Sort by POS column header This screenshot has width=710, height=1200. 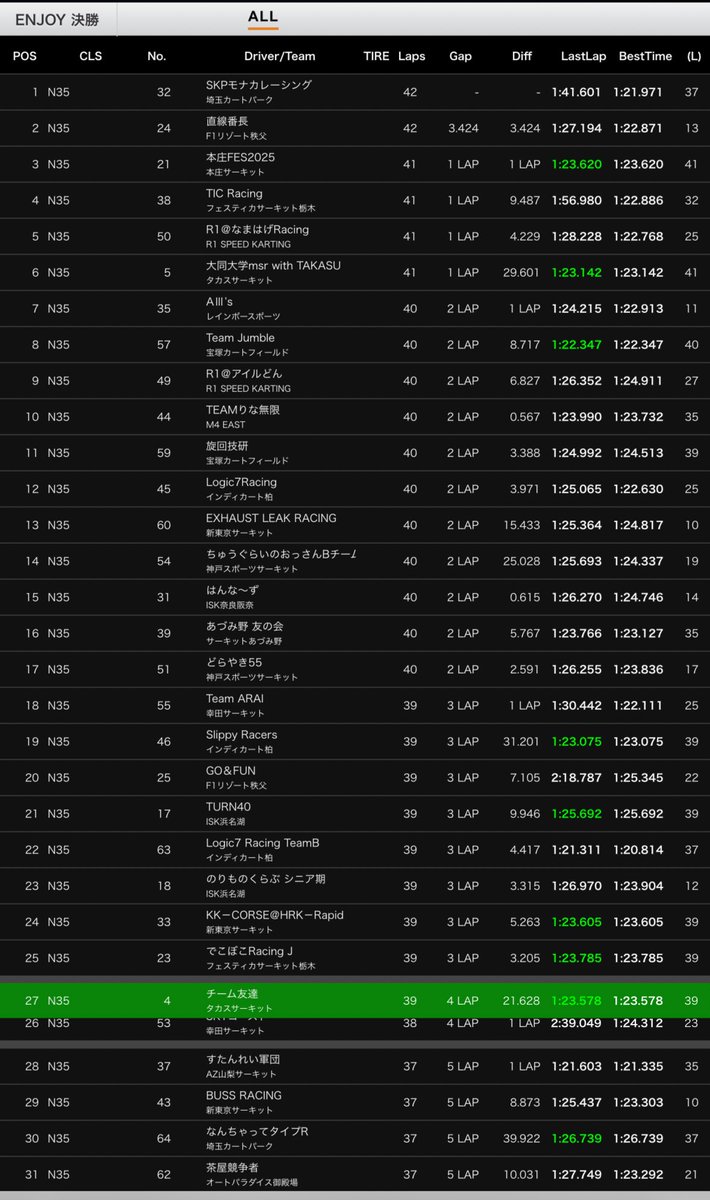click(25, 56)
